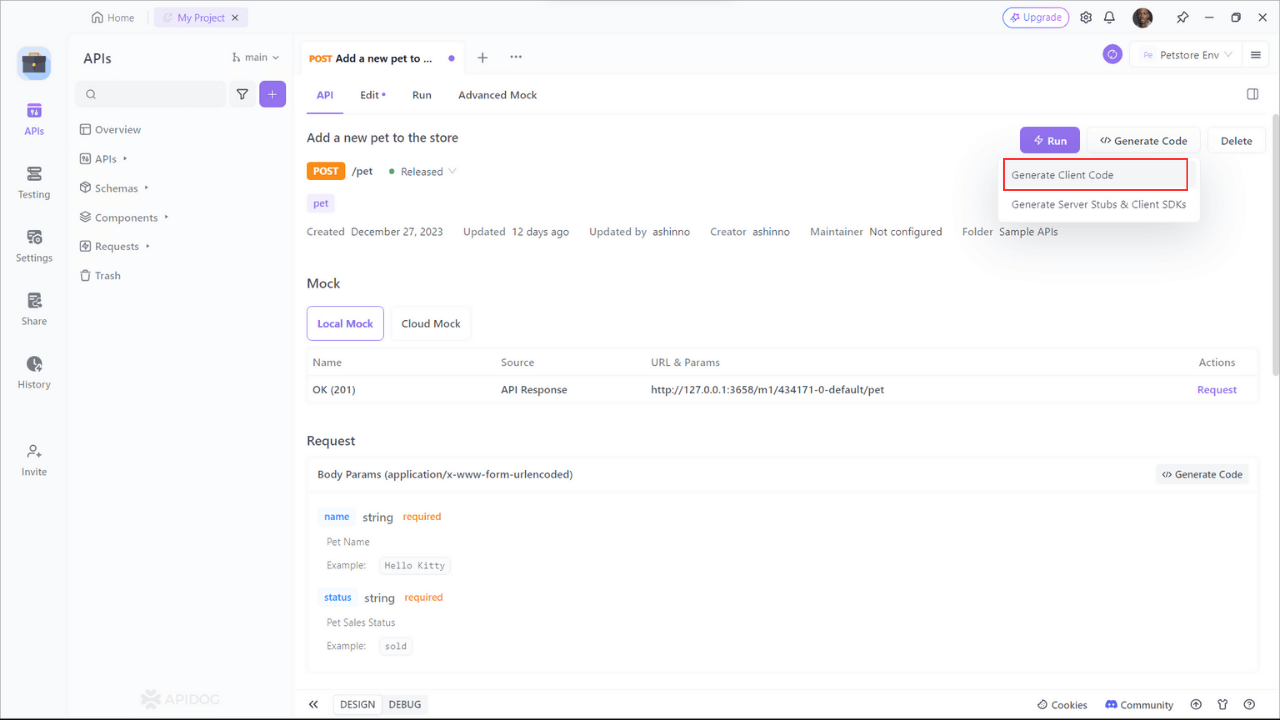Click the Hello Kitty example value

click(416, 566)
